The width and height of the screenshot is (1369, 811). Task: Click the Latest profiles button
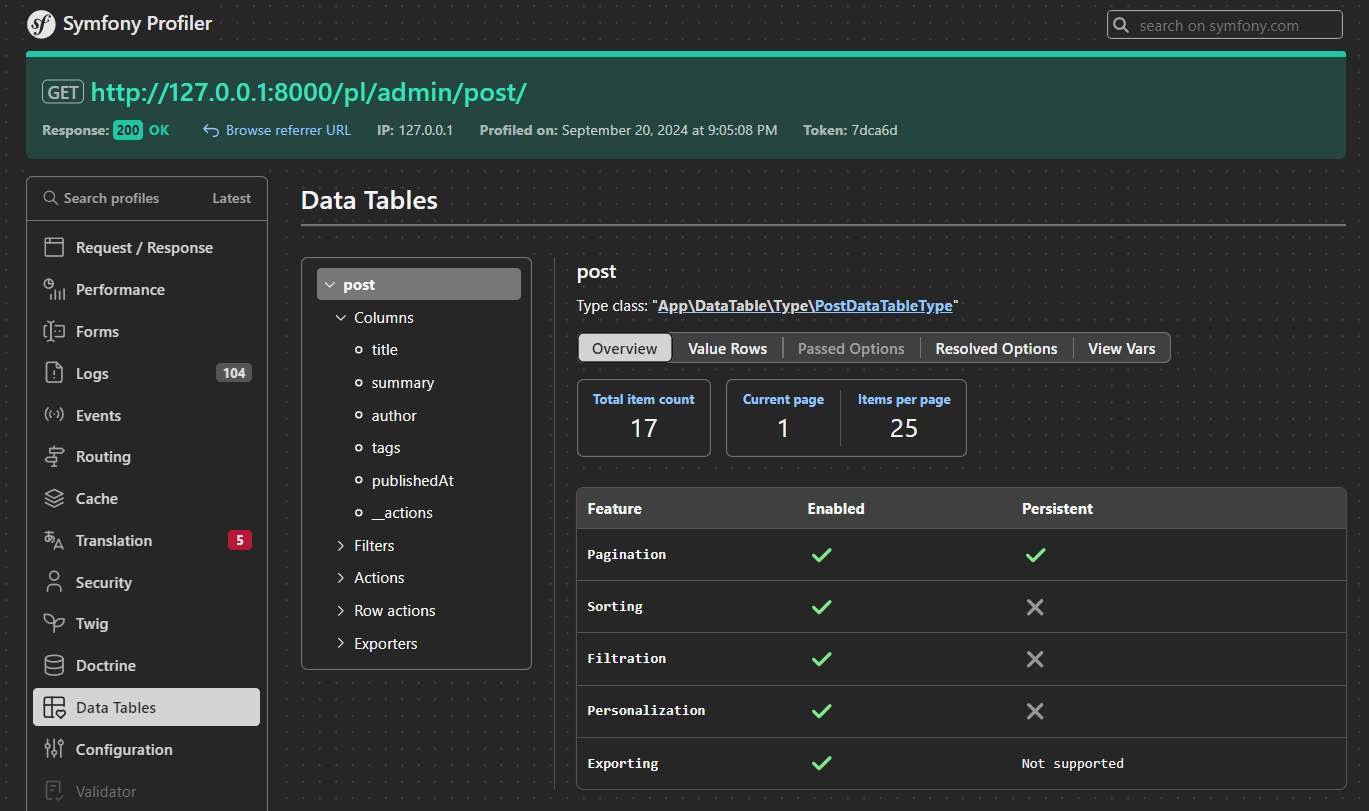[x=231, y=198]
